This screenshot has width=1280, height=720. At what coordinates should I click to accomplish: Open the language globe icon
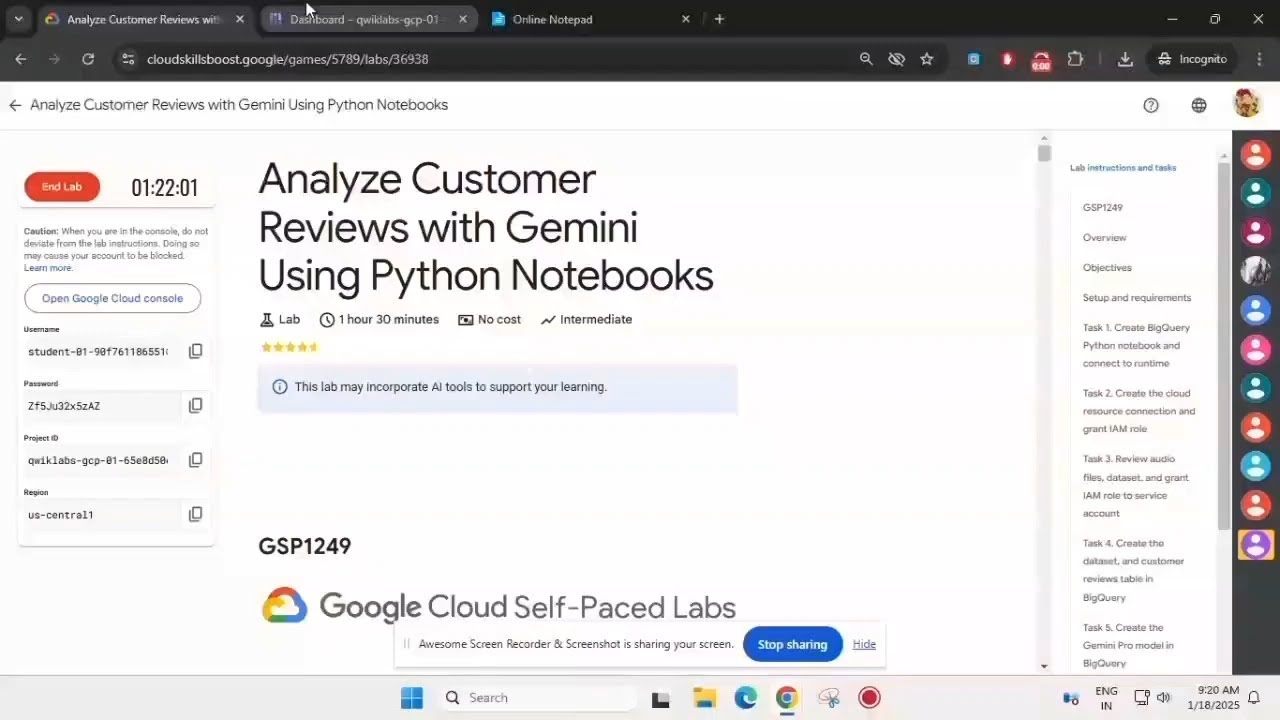point(1199,105)
